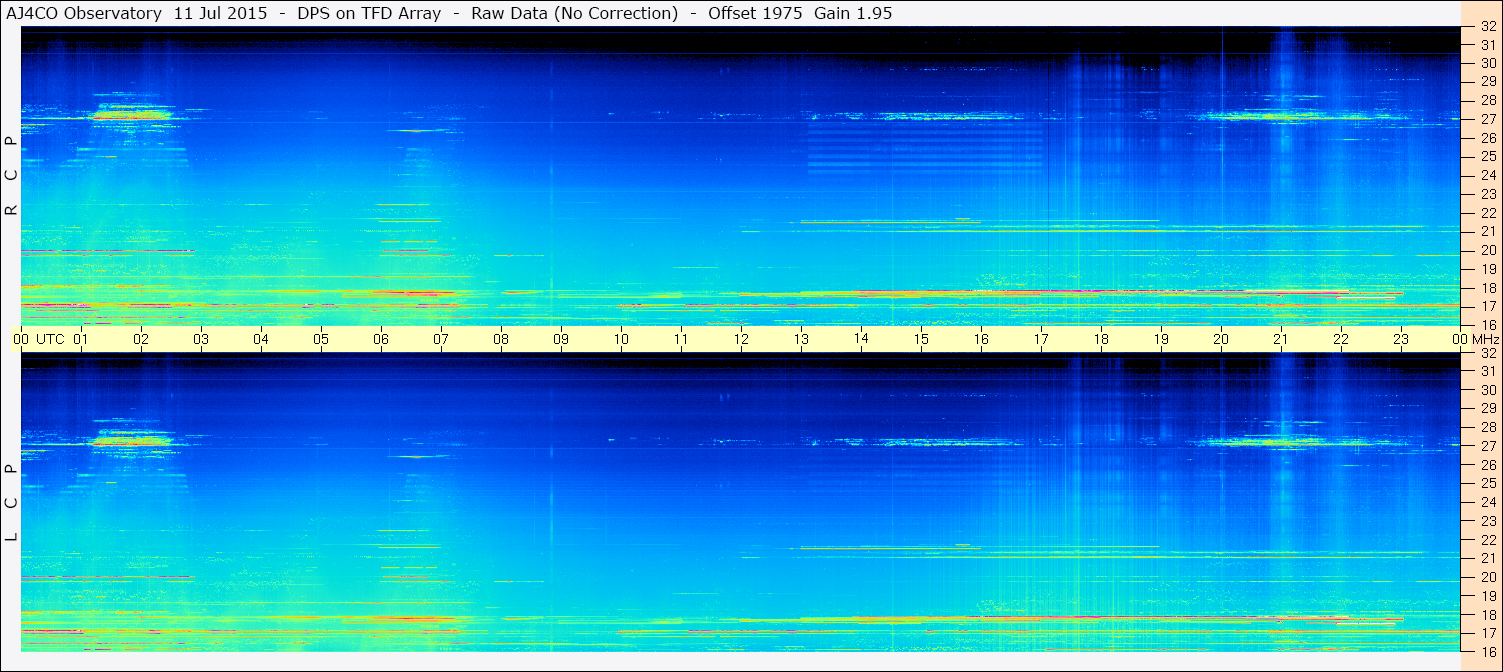Viewport: 1503px width, 672px height.
Task: Pick the 04 hour marker on time axis
Action: click(x=261, y=339)
